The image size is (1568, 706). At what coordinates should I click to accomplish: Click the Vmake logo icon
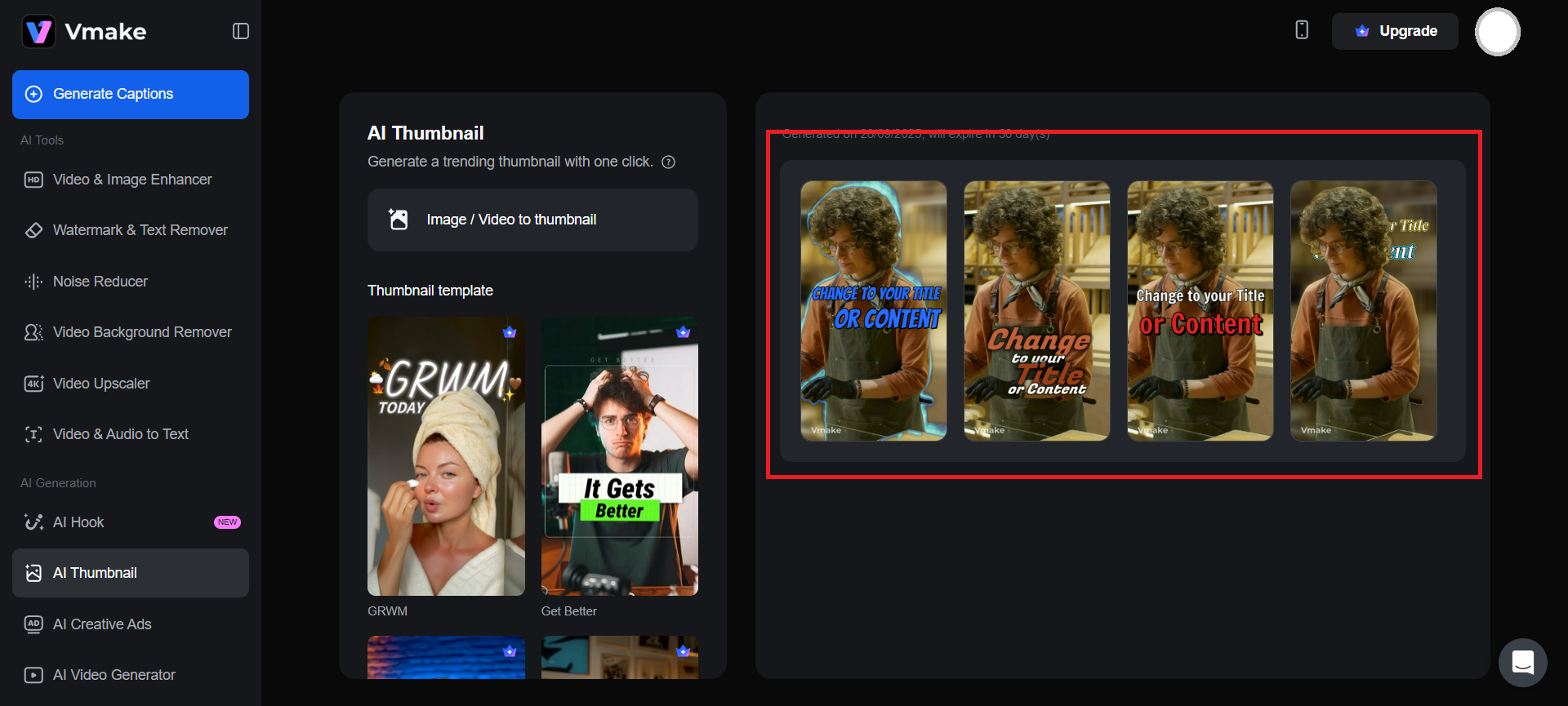[x=38, y=32]
